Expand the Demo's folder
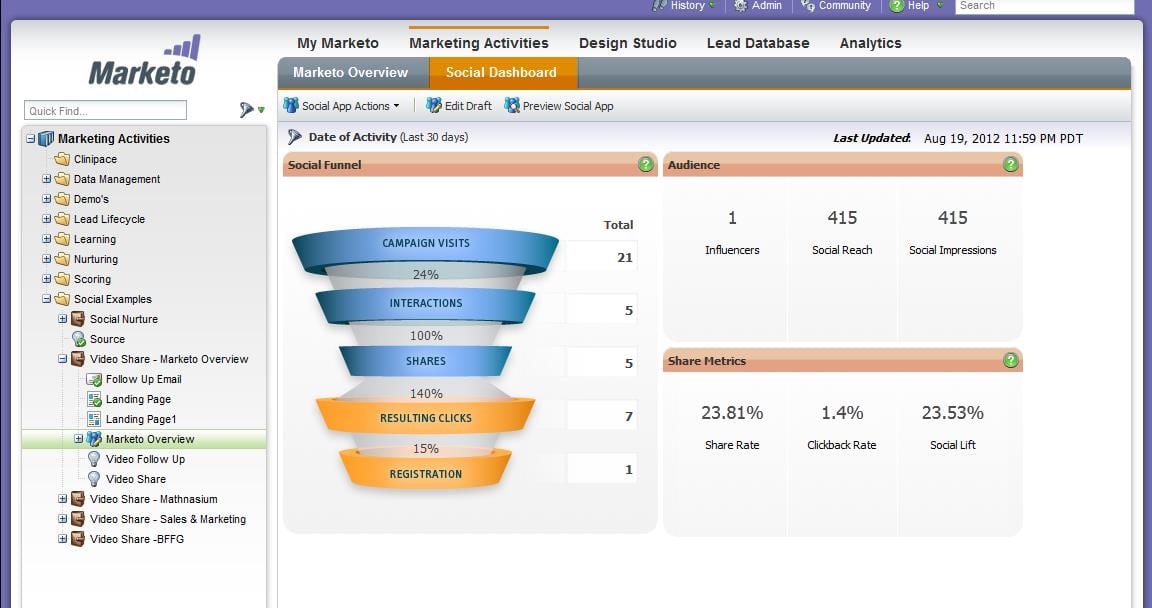Screen dimensions: 1152x608 point(46,199)
